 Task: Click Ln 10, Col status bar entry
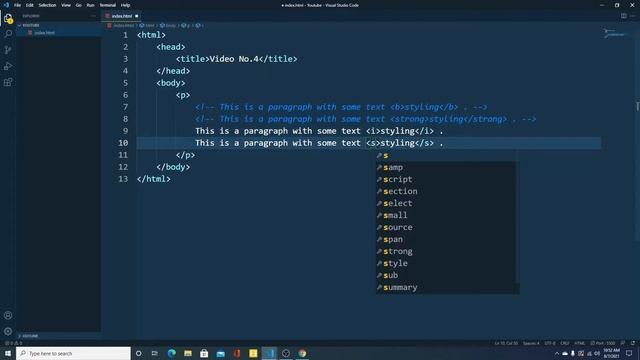(506, 343)
